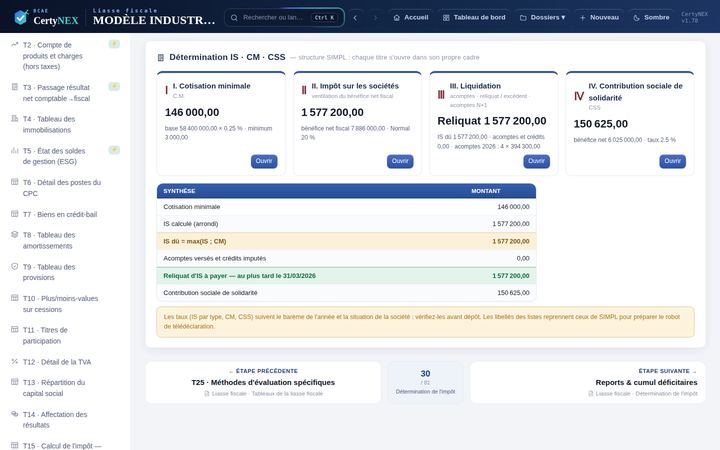This screenshot has height=450, width=720.
Task: Click the T10 table icon
Action: point(15,298)
